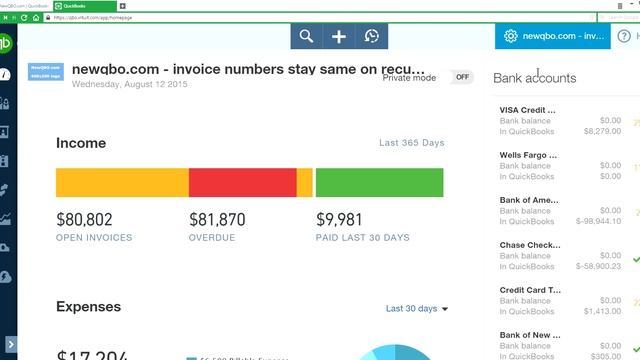640x360 pixels.
Task: Open Apps cloud lightning sidebar icon
Action: point(5,277)
